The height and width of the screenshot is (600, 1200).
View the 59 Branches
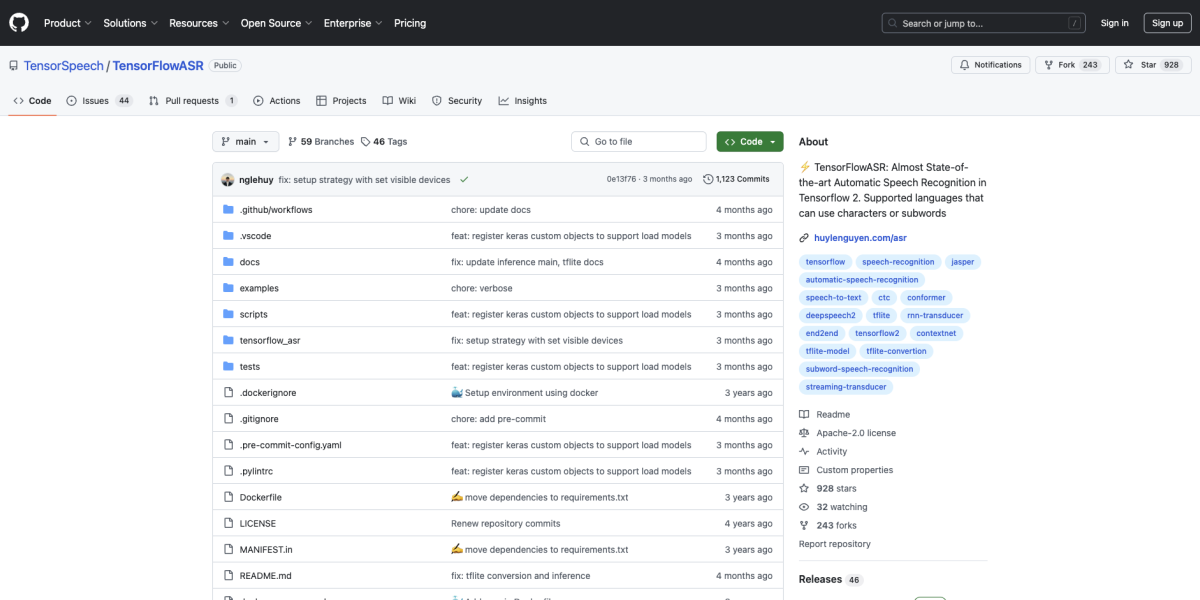coord(320,142)
